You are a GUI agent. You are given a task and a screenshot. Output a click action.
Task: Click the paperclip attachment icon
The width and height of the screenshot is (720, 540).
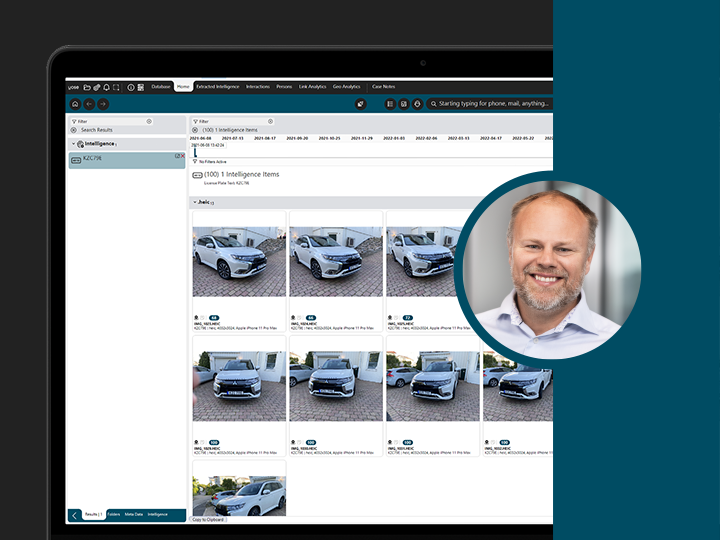(96, 87)
